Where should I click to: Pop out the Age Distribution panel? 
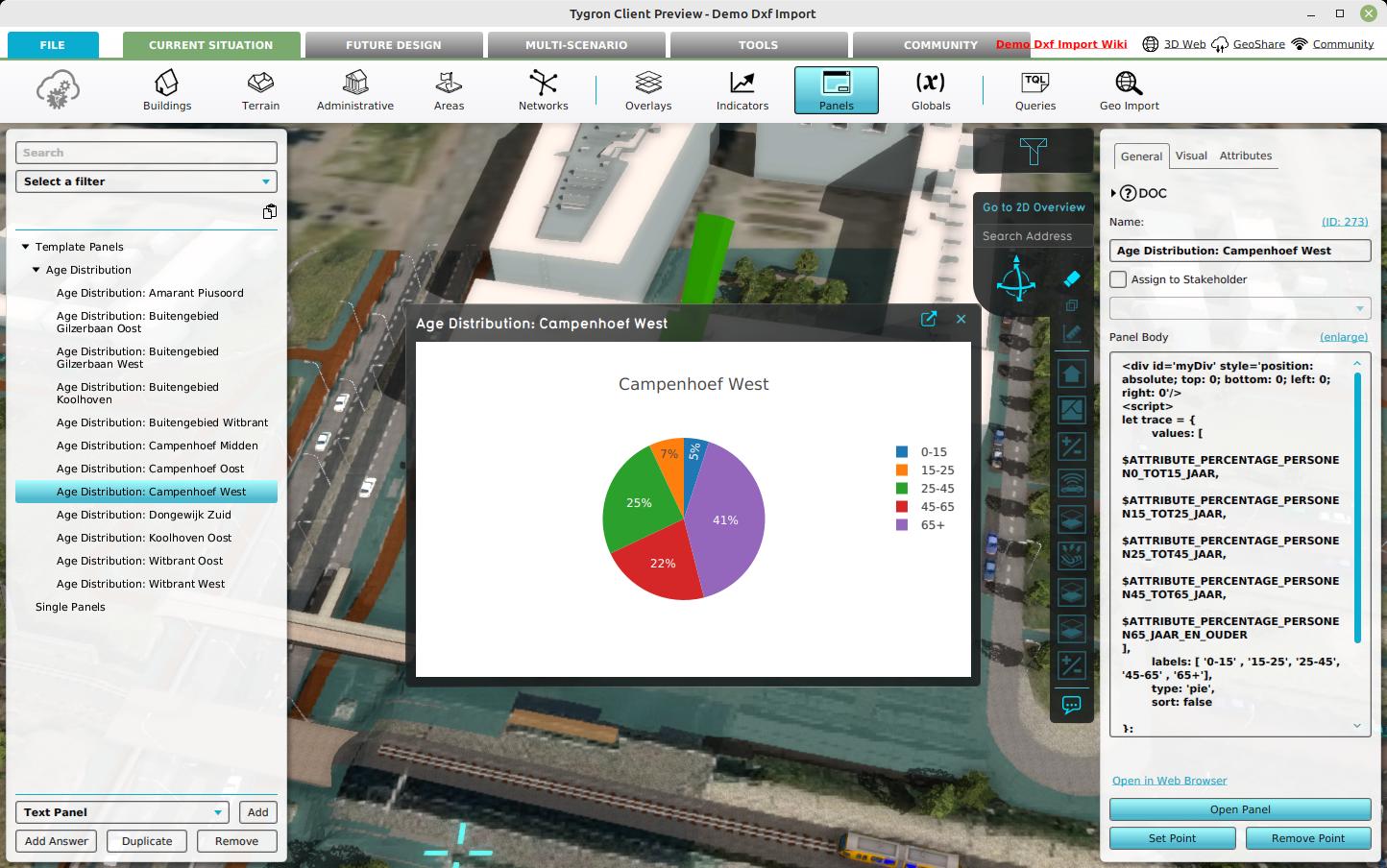[x=929, y=320]
